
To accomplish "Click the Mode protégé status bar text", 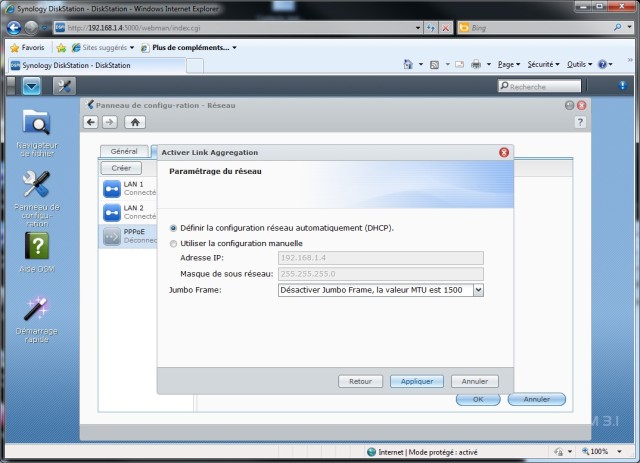I will (443, 452).
